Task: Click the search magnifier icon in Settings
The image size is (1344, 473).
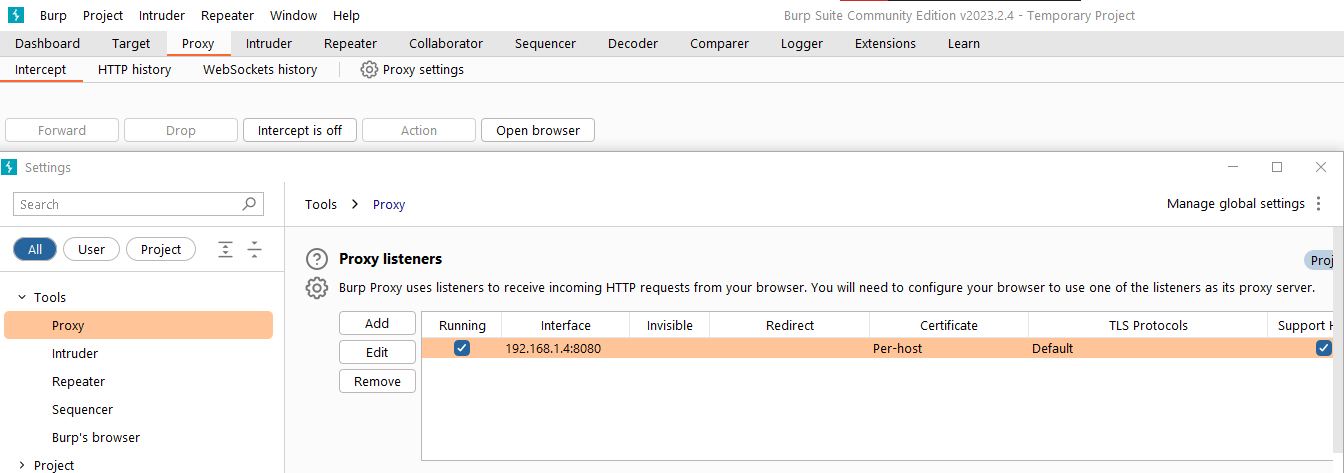Action: [x=249, y=204]
